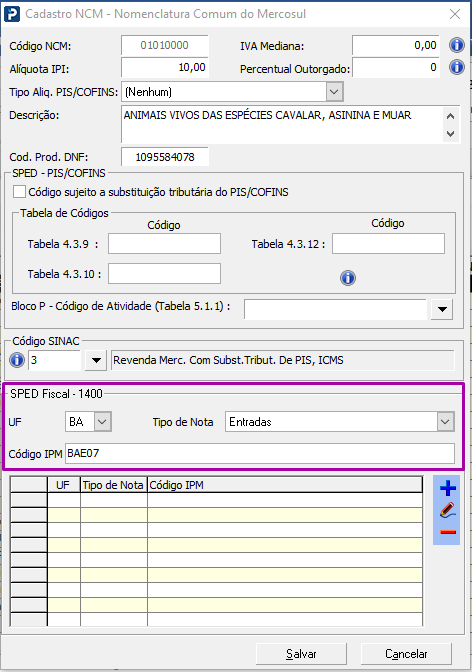The width and height of the screenshot is (472, 672).
Task: Click the info icon beside Percentual Outorgado
Action: point(457,67)
